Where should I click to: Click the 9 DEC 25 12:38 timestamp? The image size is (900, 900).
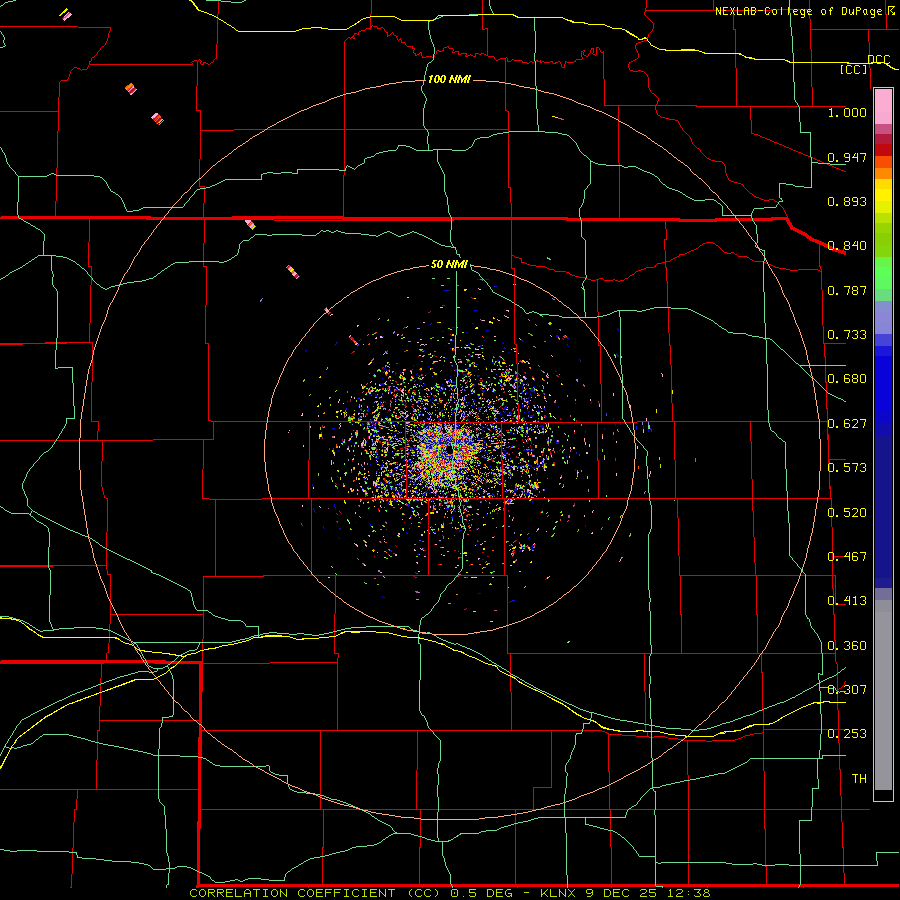(648, 893)
